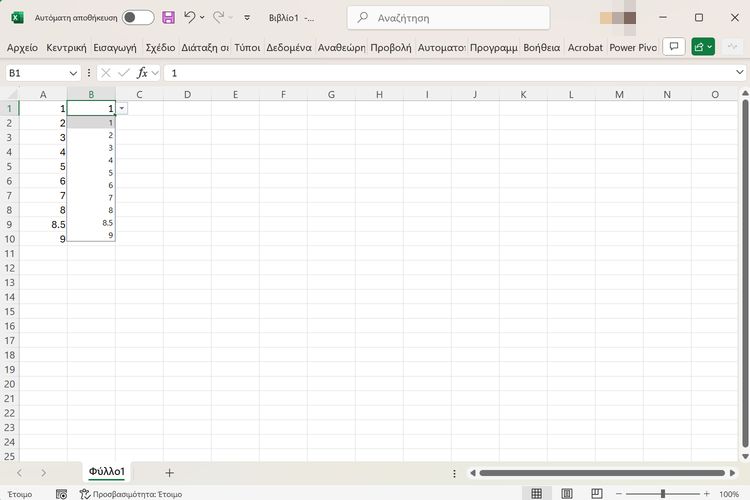The width and height of the screenshot is (750, 500).
Task: Select Normal view in status bar
Action: coord(537,494)
